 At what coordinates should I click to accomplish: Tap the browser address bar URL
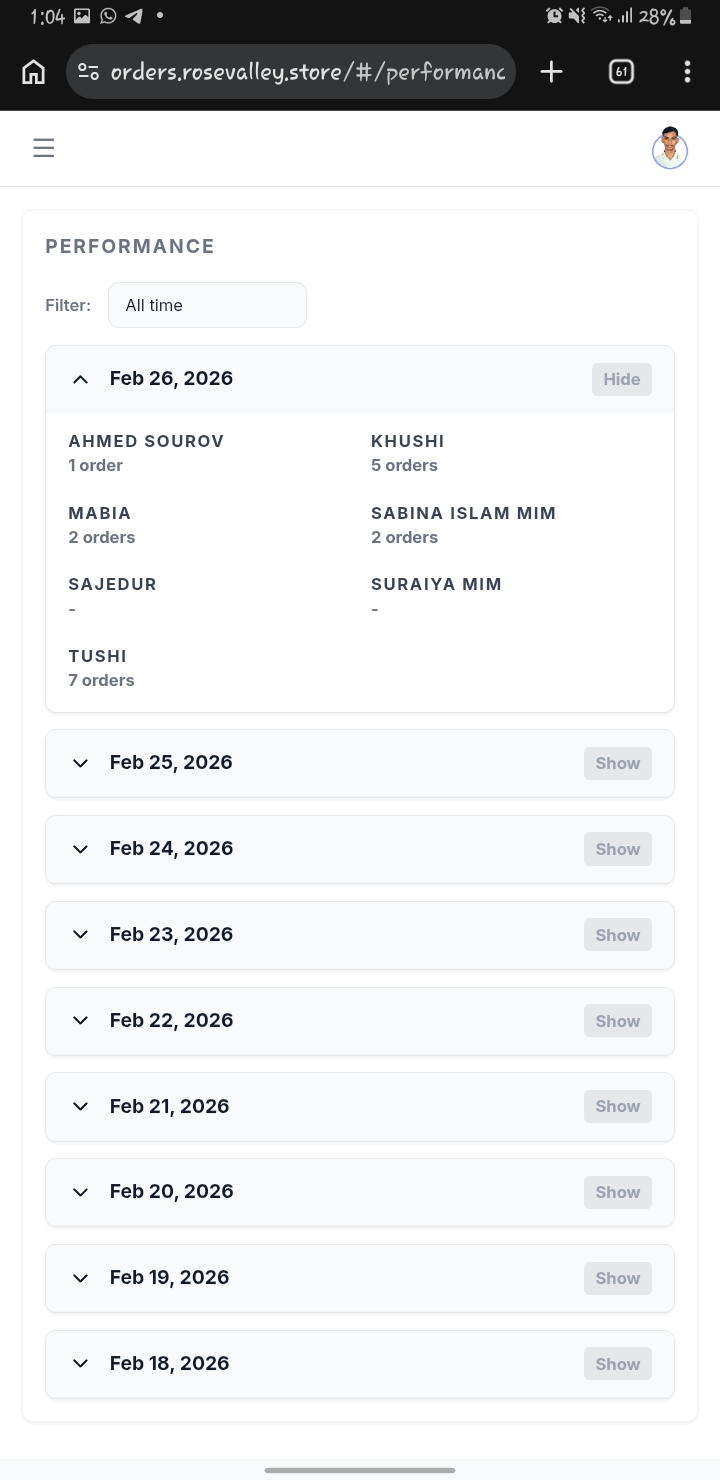(310, 72)
